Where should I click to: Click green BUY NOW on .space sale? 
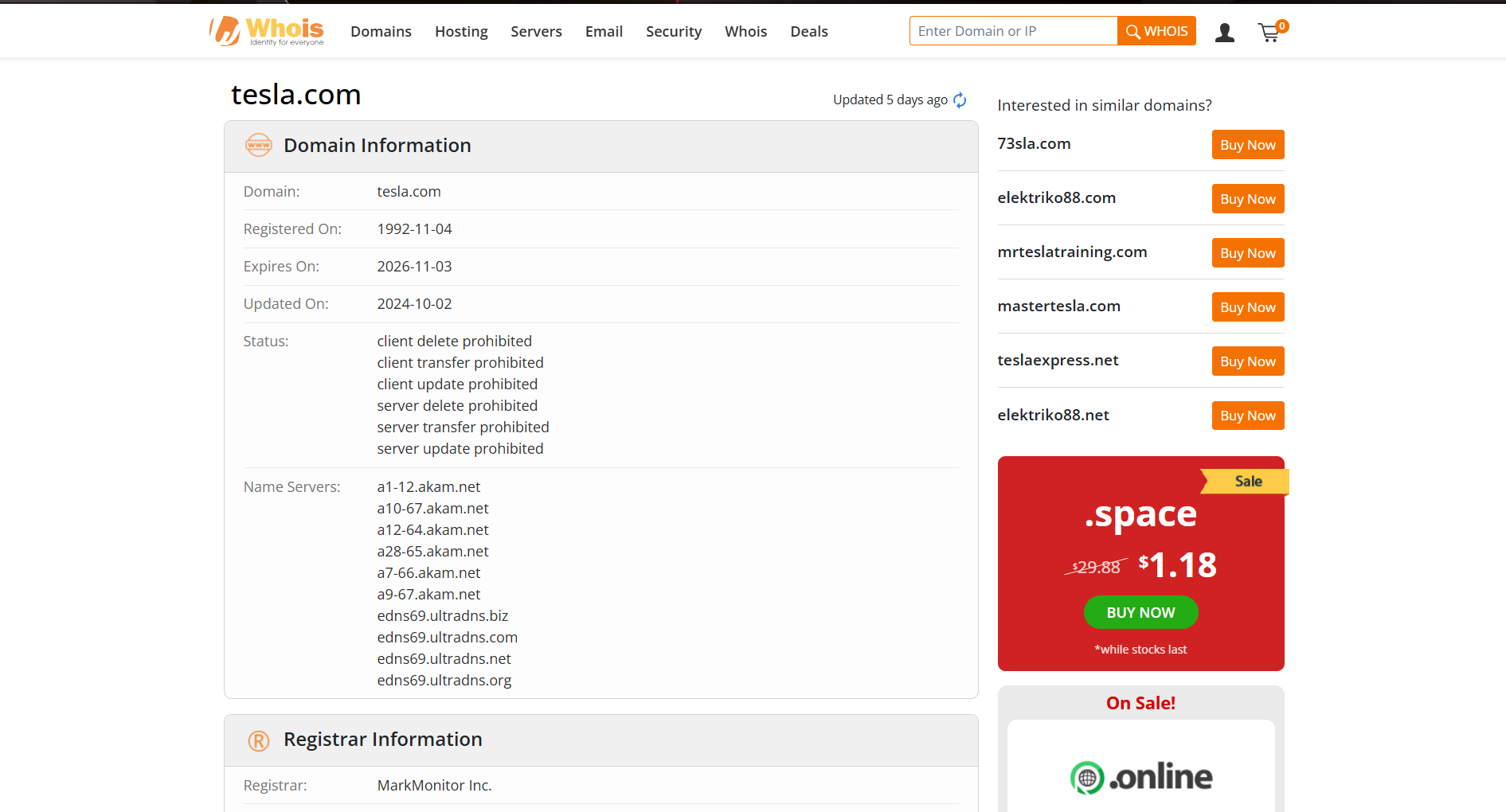(1140, 612)
